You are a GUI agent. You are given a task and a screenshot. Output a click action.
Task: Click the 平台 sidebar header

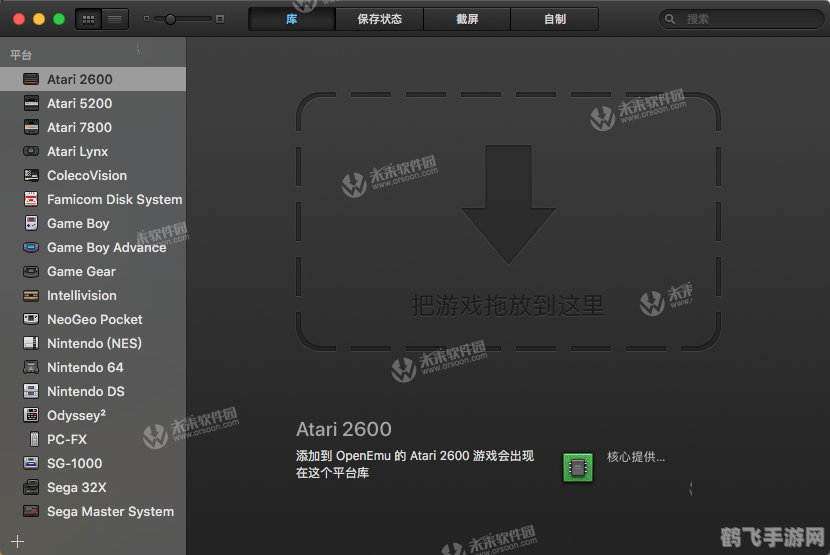(x=21, y=55)
